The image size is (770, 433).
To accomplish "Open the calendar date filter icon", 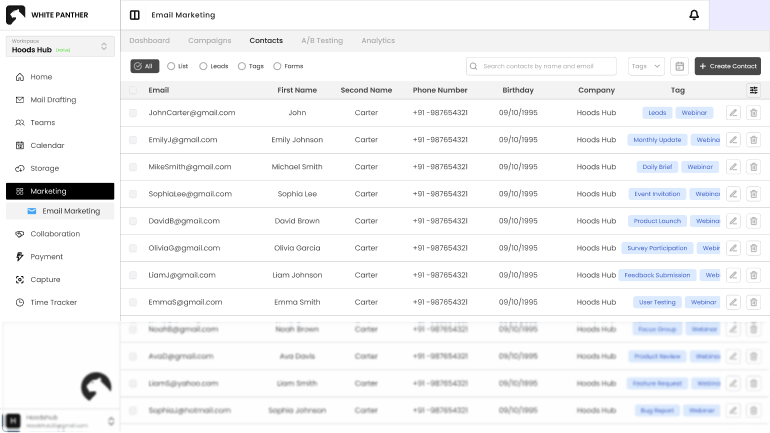I will point(680,66).
